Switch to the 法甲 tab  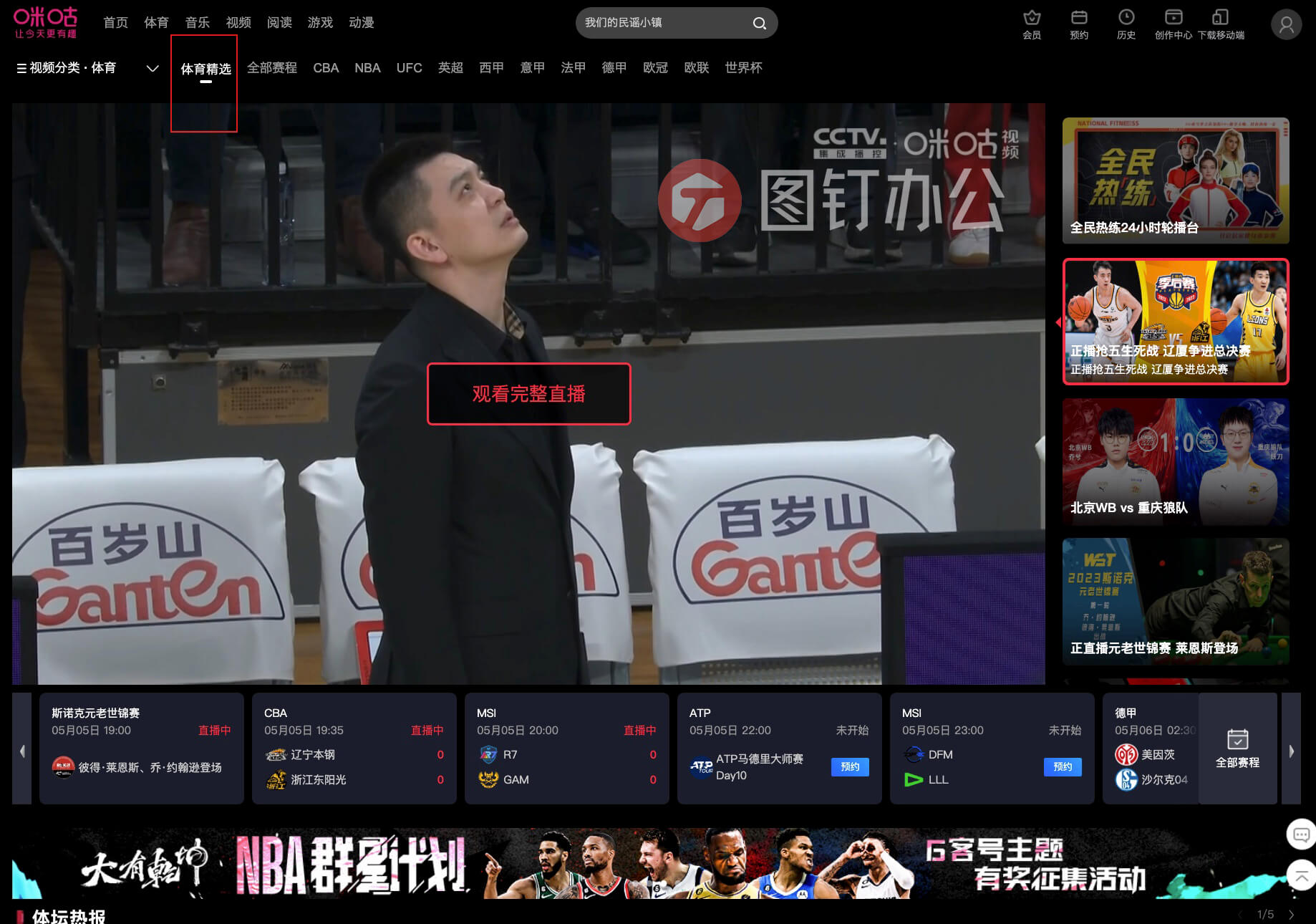pyautogui.click(x=573, y=68)
